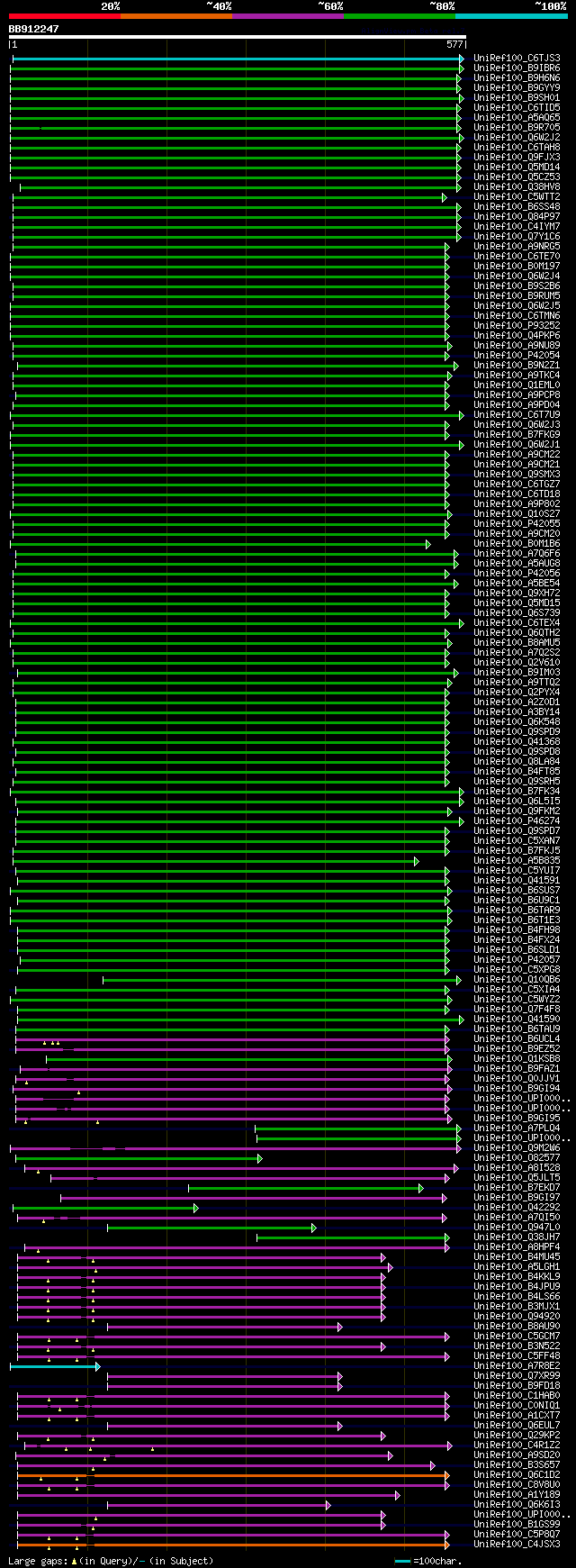The height and width of the screenshot is (1568, 576).
Task: Select the orange ~40% legend color segment
Action: [175, 16]
